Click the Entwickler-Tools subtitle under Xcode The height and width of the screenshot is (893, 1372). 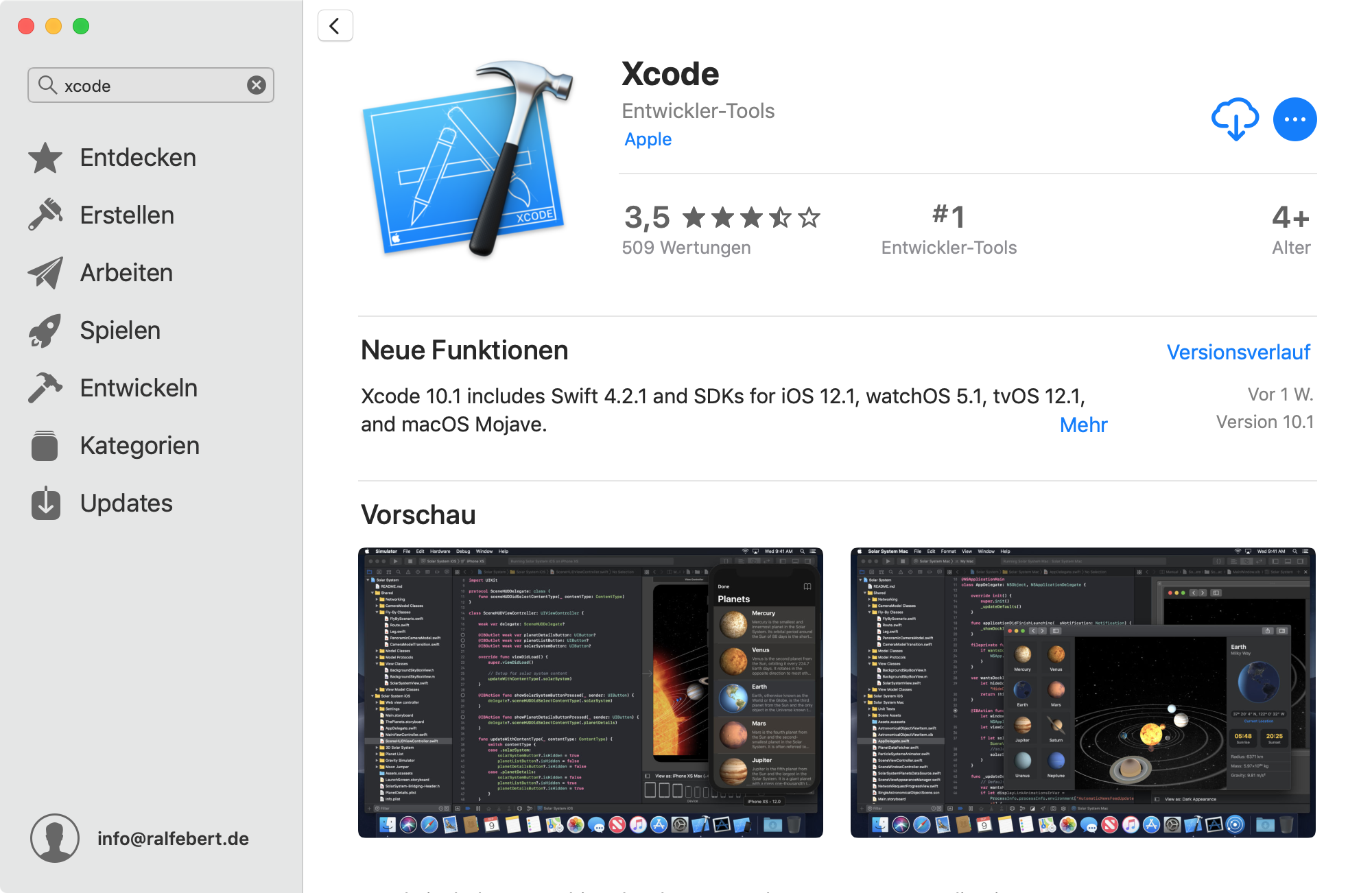coord(698,111)
